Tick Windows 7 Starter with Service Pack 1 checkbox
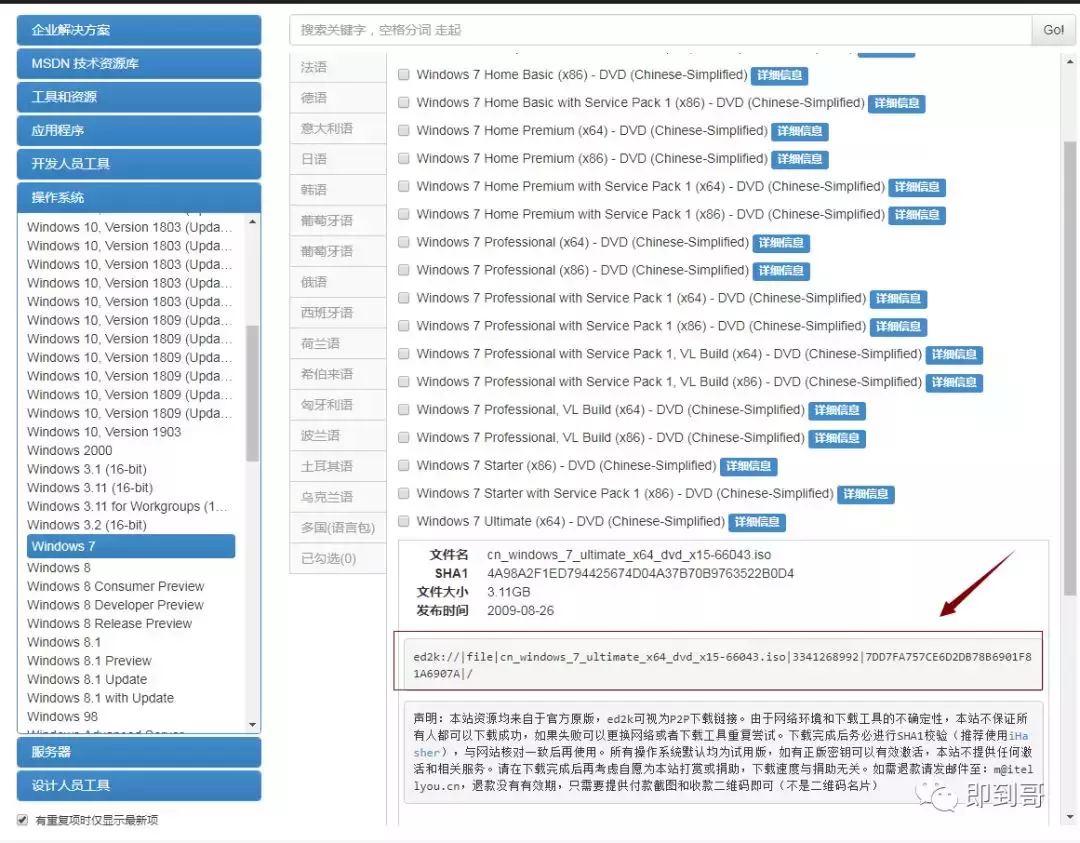This screenshot has height=843, width=1080. click(404, 493)
